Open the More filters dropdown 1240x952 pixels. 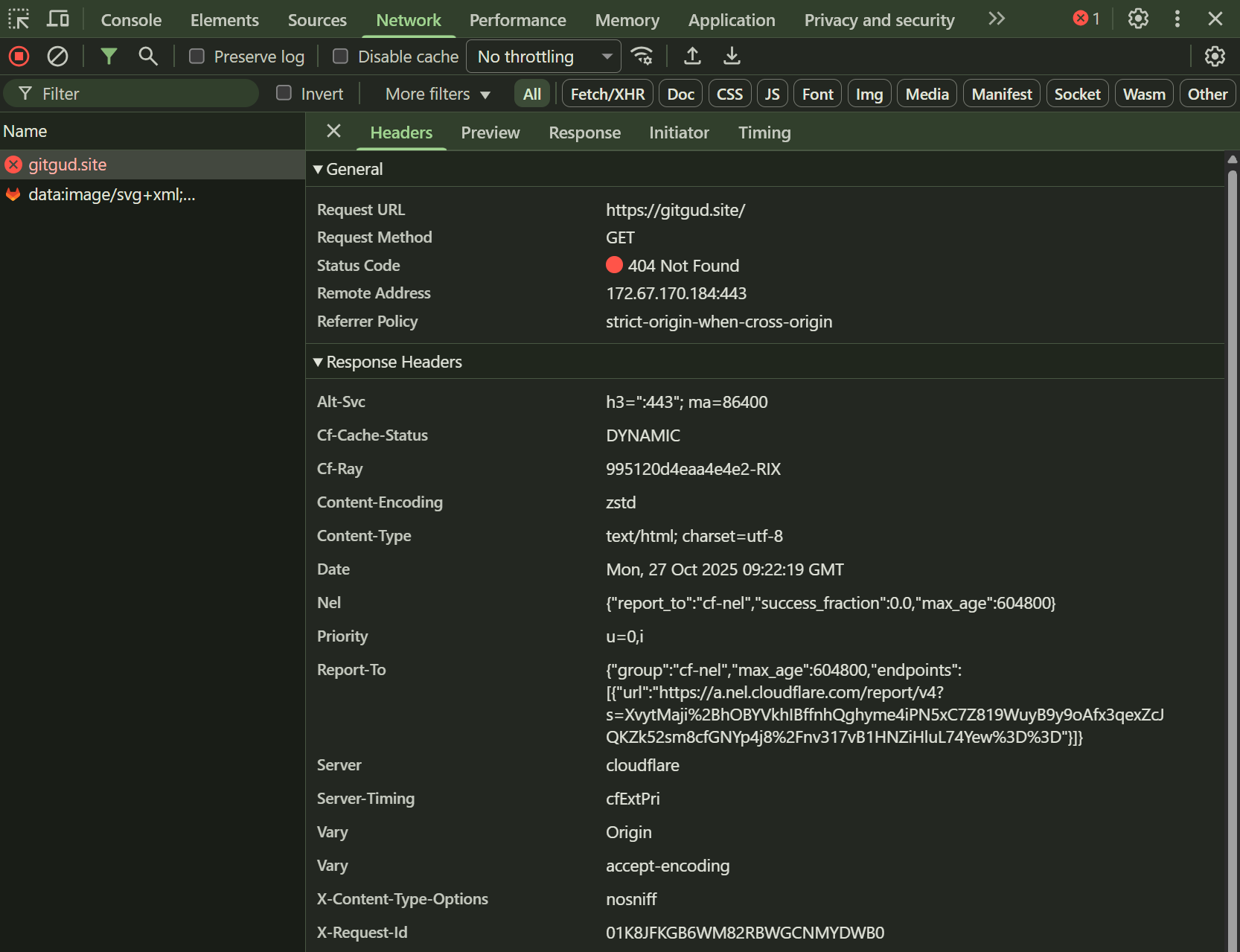point(438,94)
